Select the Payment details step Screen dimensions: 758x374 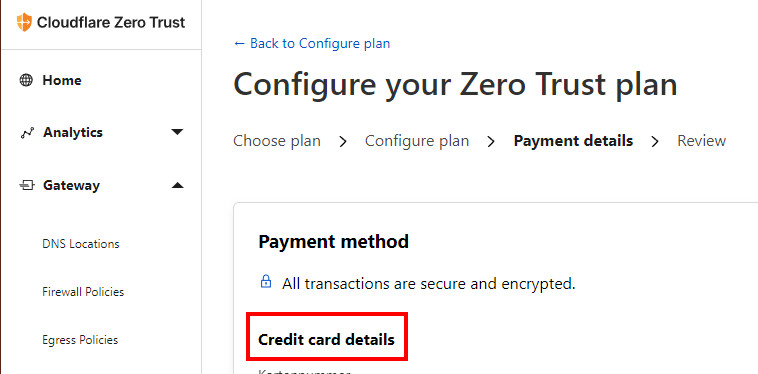(573, 141)
